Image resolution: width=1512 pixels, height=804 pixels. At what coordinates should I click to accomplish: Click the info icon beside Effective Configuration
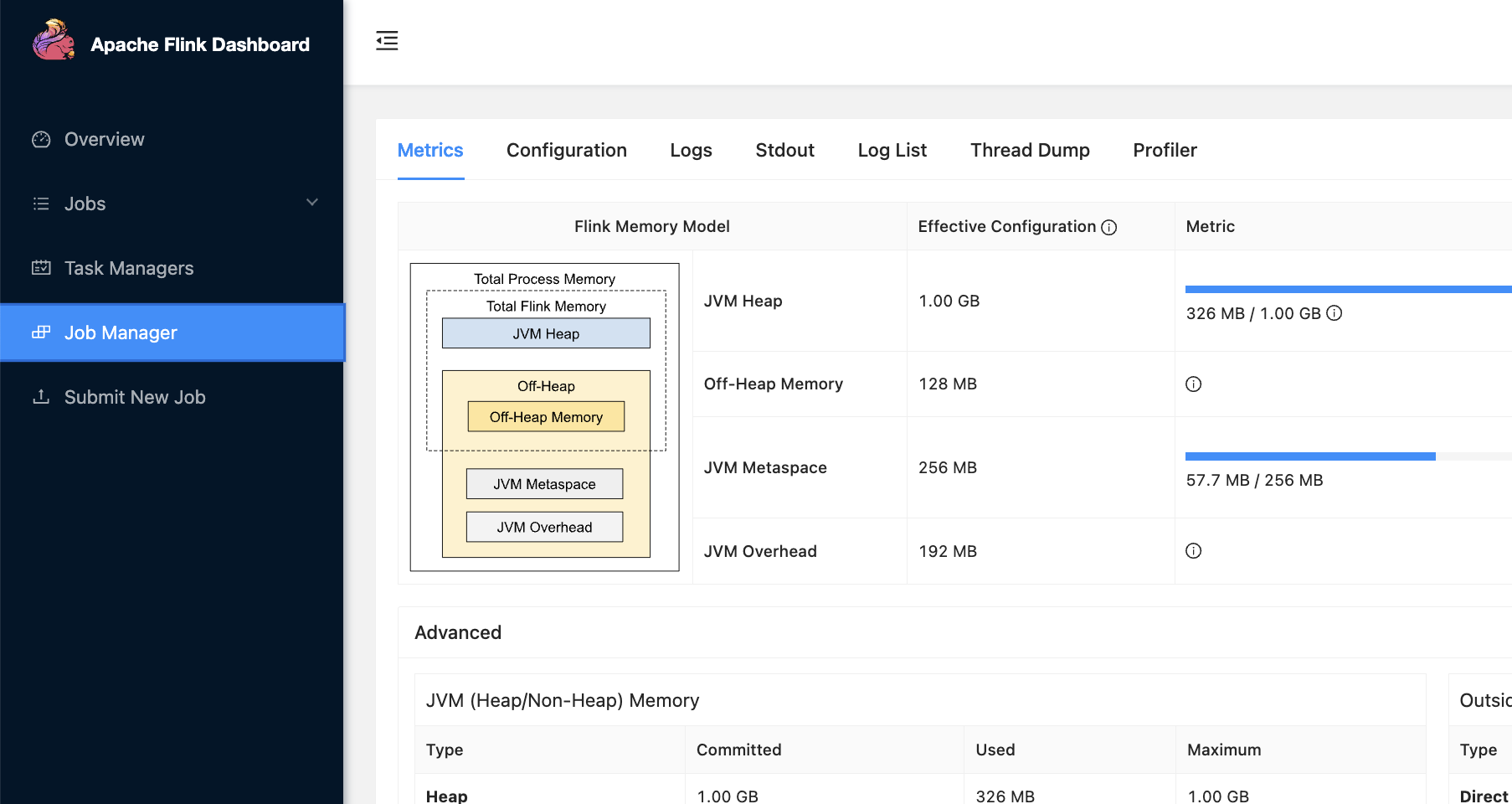point(1109,228)
